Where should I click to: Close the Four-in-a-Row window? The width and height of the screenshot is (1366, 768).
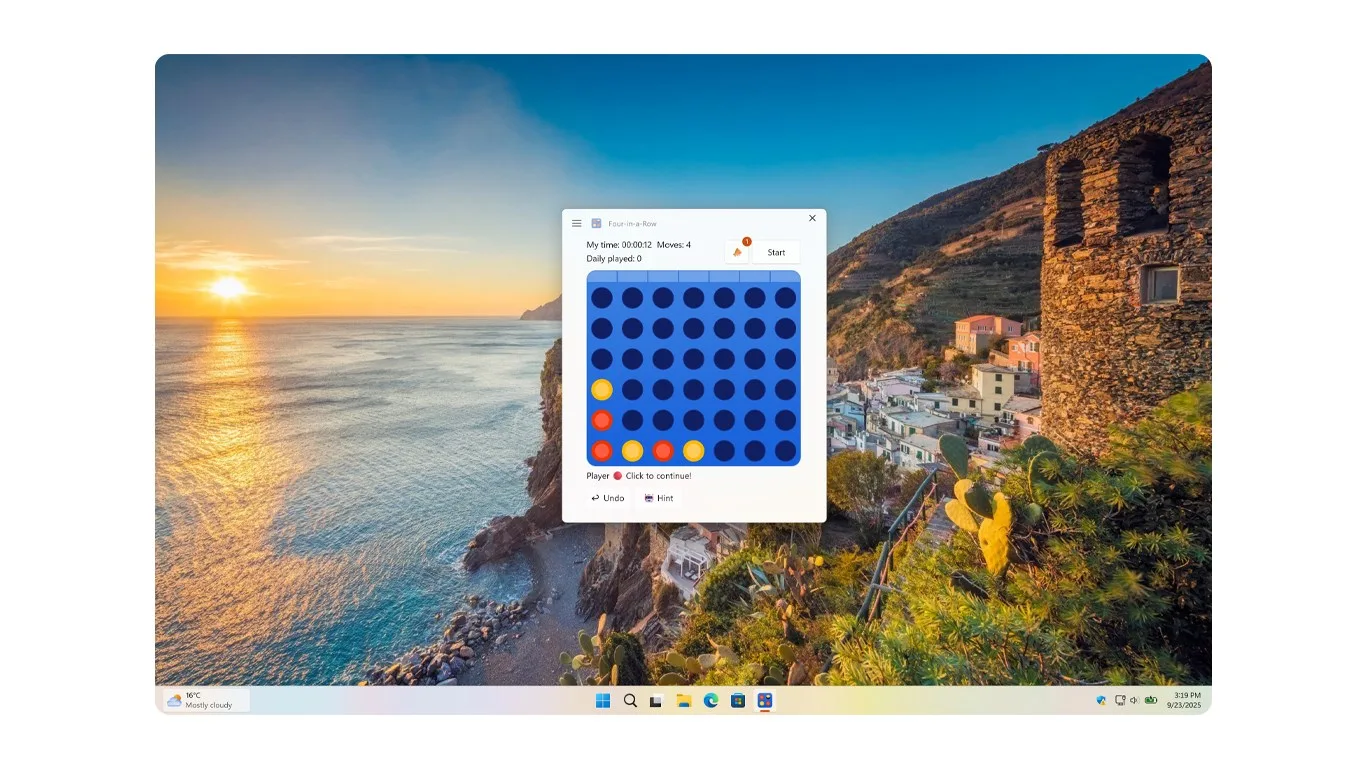[812, 218]
